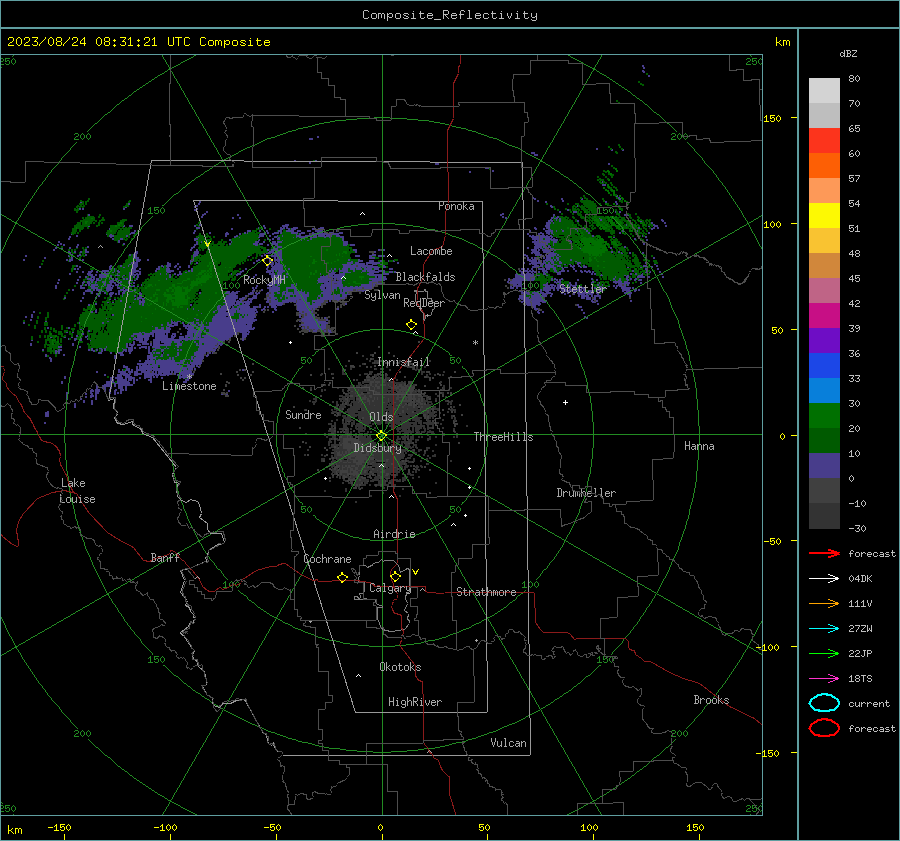
Task: Click the asterisk marker near Limestone
Action: point(189,377)
